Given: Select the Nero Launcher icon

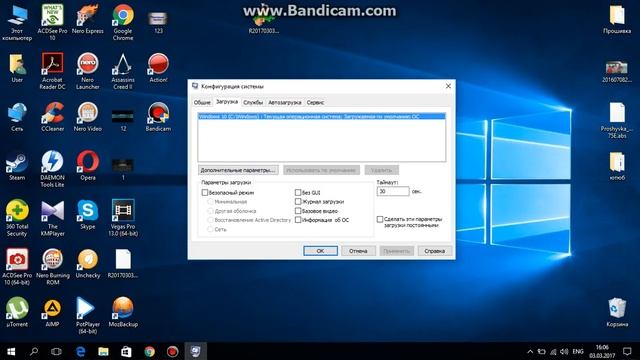Looking at the screenshot, I should tap(88, 71).
